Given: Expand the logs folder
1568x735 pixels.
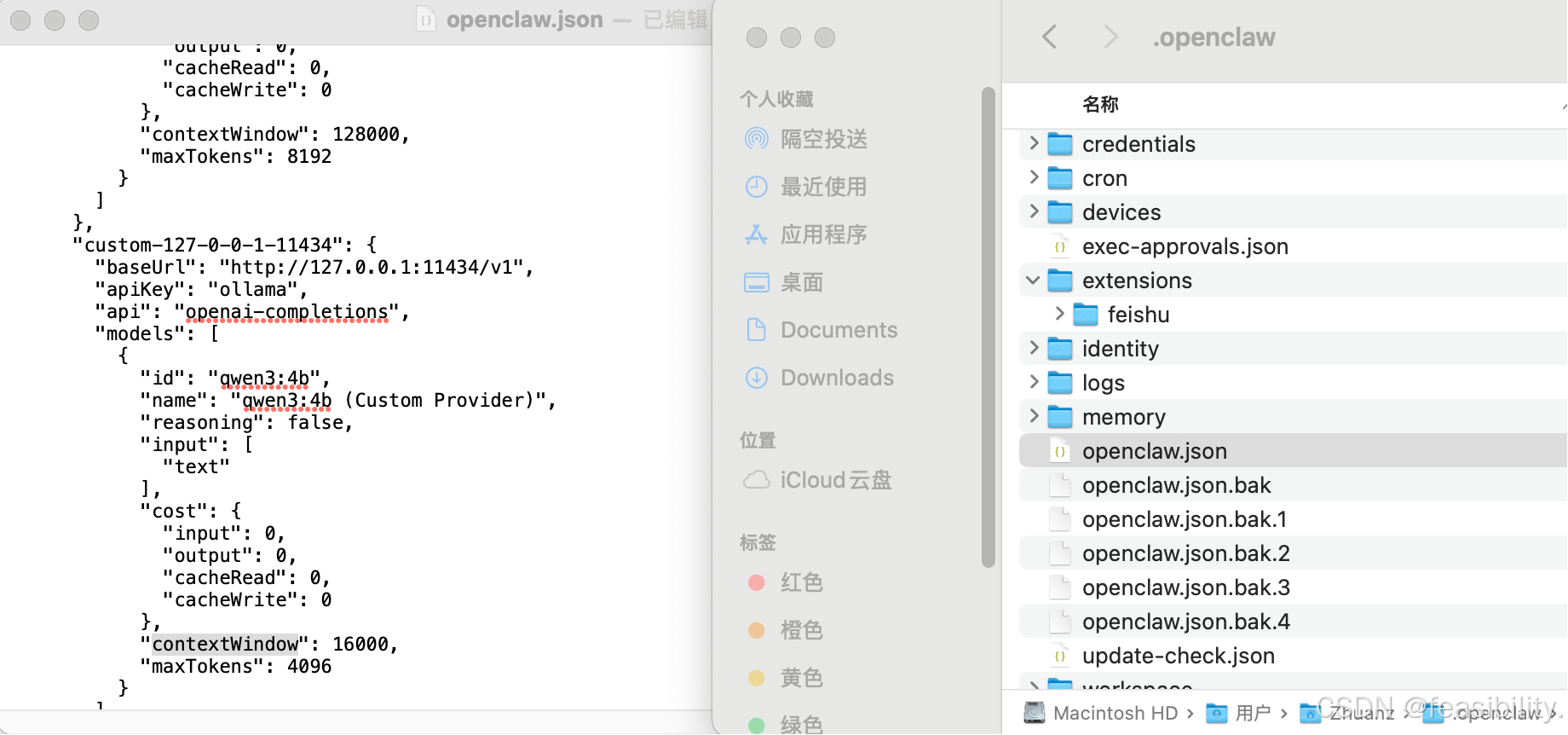Looking at the screenshot, I should click(x=1034, y=382).
